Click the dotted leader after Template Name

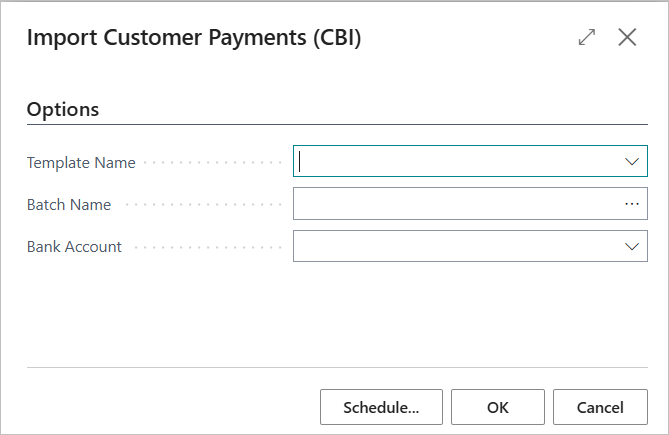[213, 162]
